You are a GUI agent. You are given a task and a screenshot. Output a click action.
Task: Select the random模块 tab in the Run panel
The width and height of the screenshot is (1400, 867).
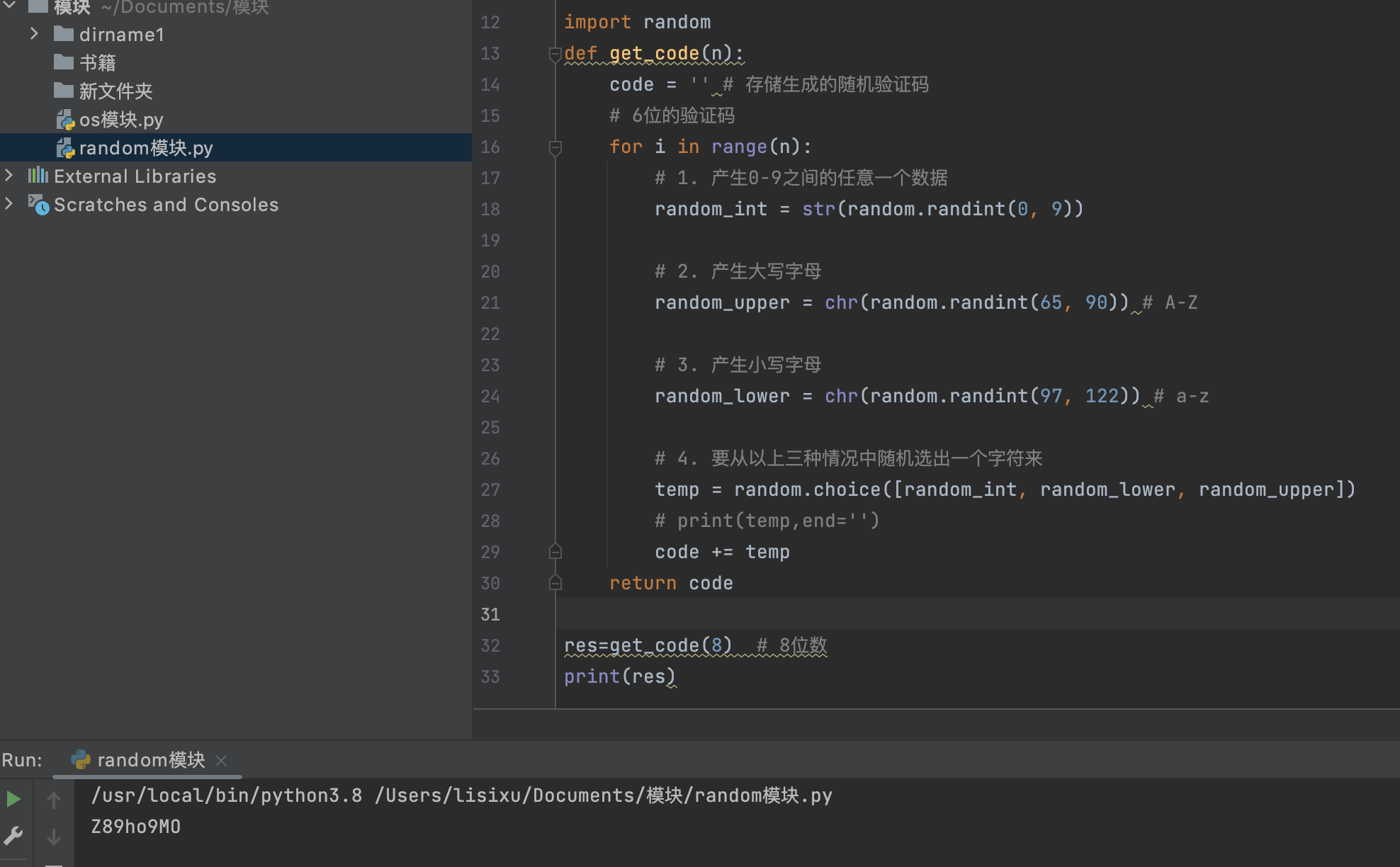tap(150, 760)
